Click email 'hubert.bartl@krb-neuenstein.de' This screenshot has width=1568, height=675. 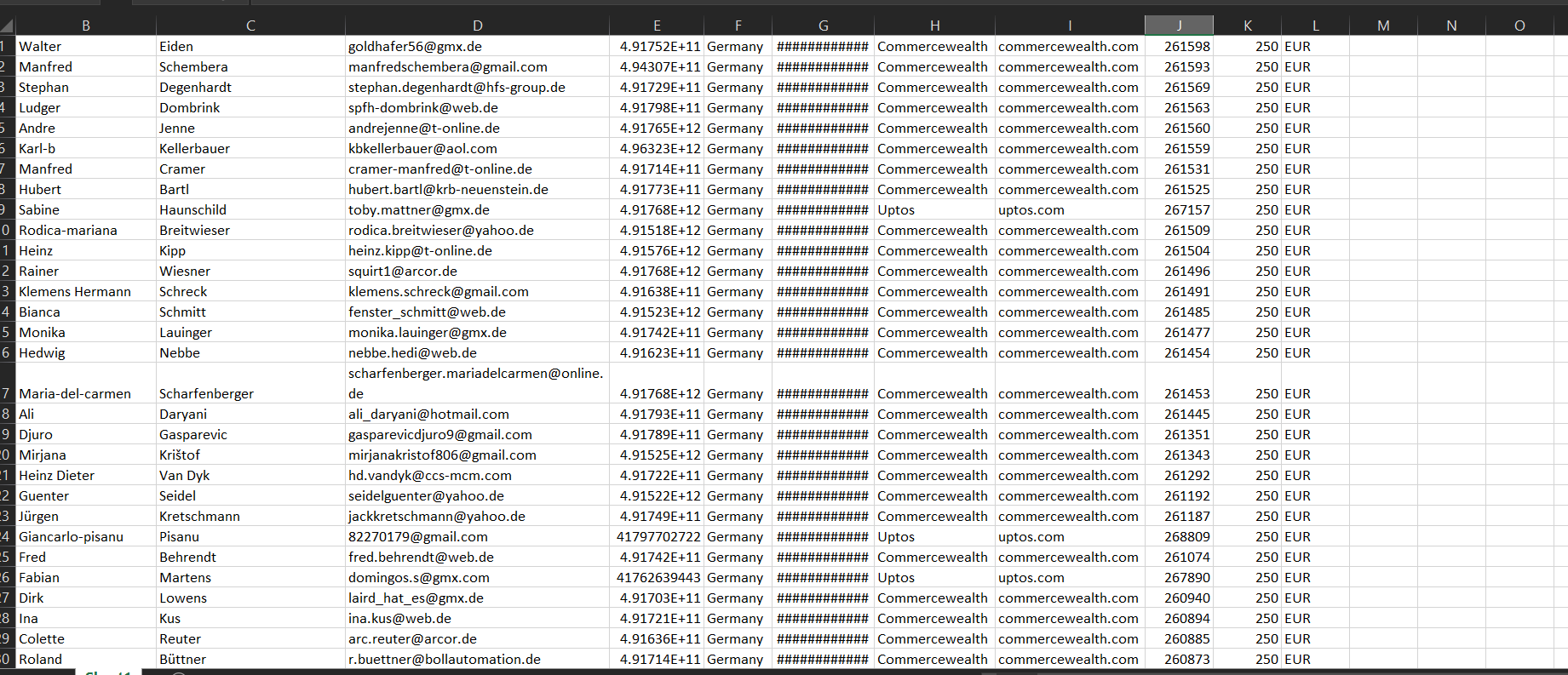point(477,189)
